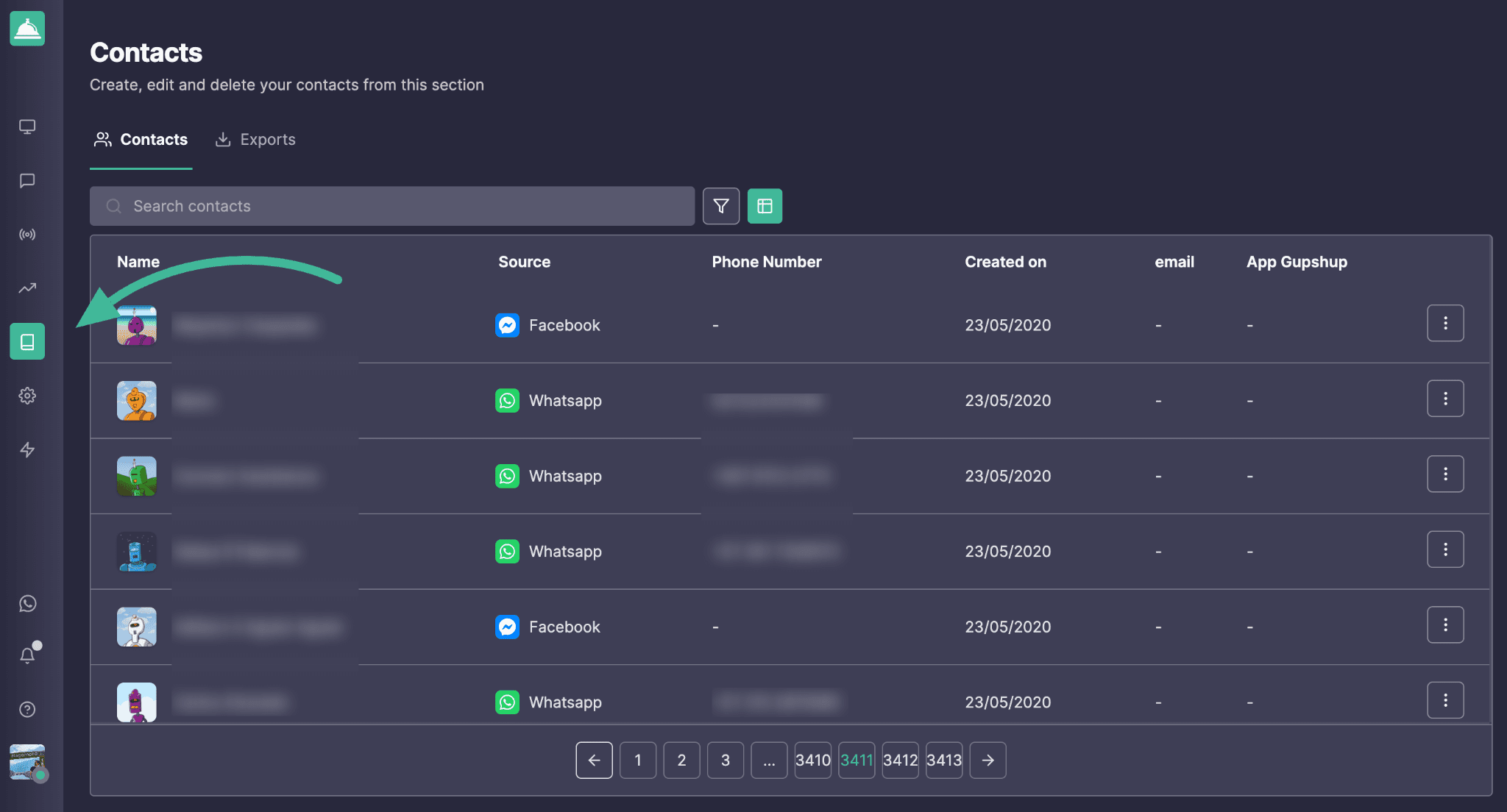This screenshot has height=812, width=1507.
Task: Click the first contact's avatar thumbnail
Action: pyautogui.click(x=137, y=325)
